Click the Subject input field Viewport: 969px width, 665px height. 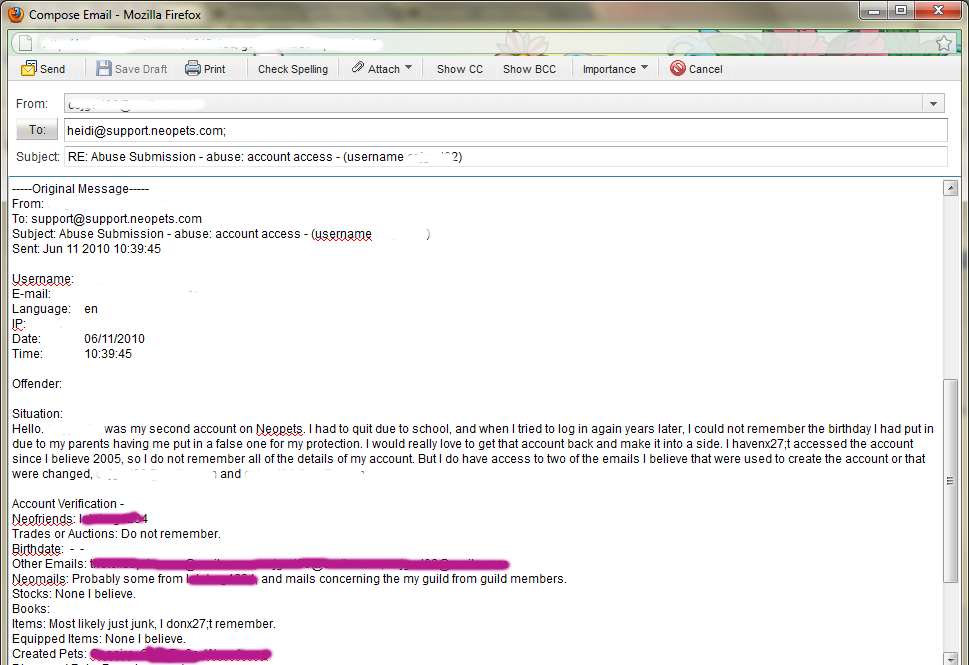(506, 157)
